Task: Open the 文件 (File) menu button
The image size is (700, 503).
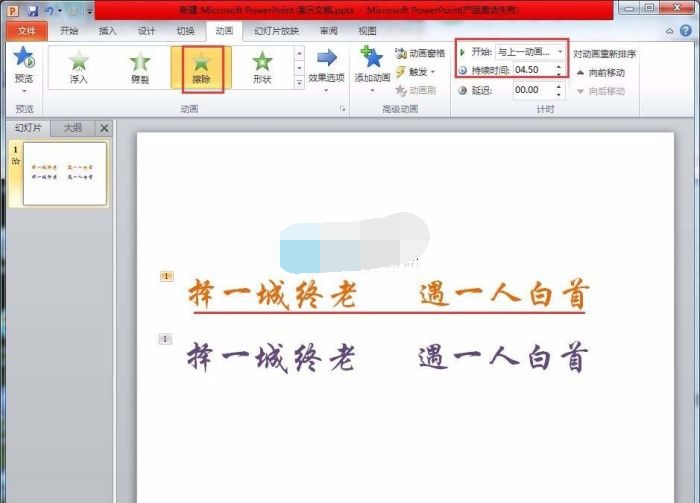Action: [x=26, y=31]
